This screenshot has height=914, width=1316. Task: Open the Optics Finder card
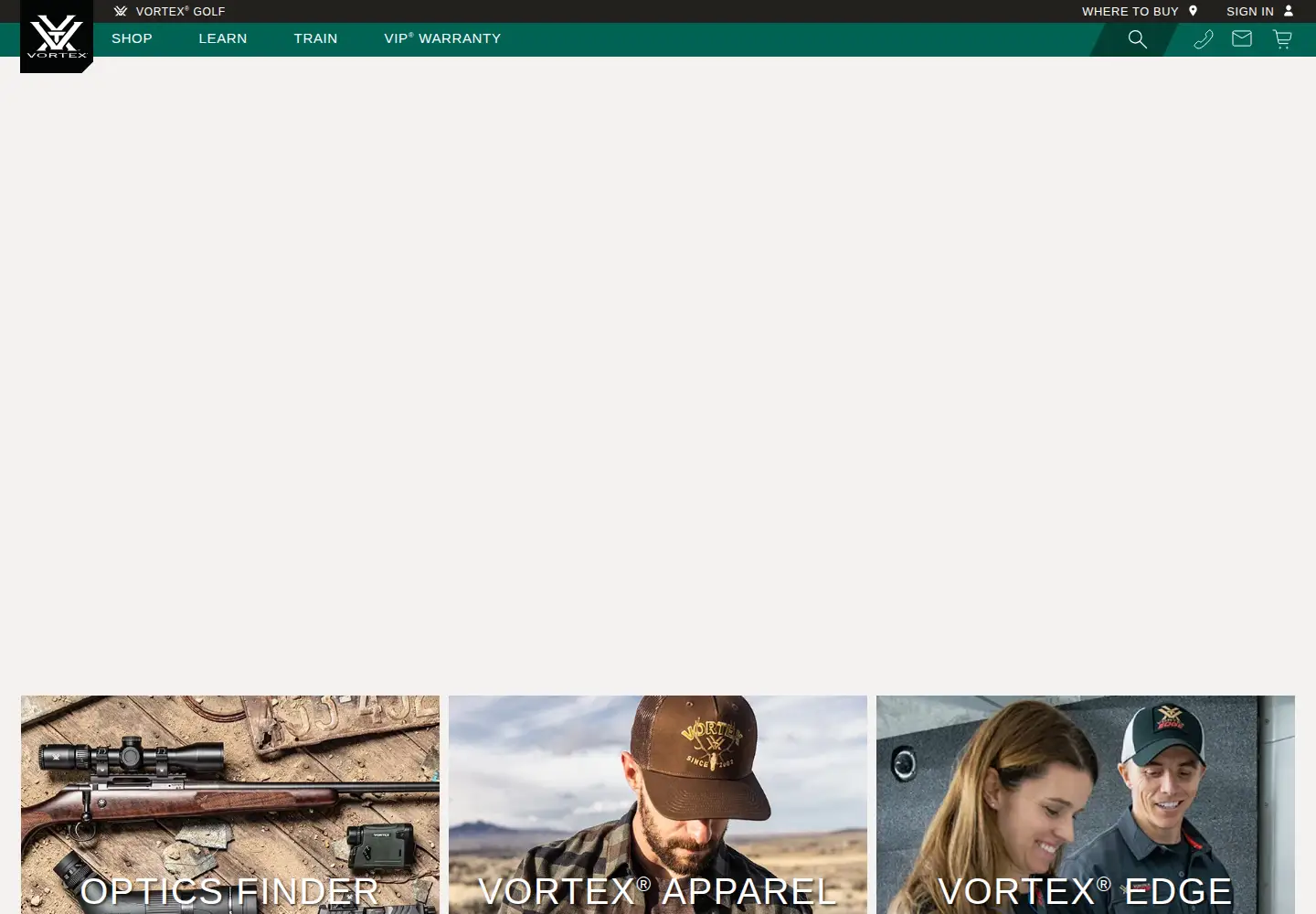(x=230, y=804)
